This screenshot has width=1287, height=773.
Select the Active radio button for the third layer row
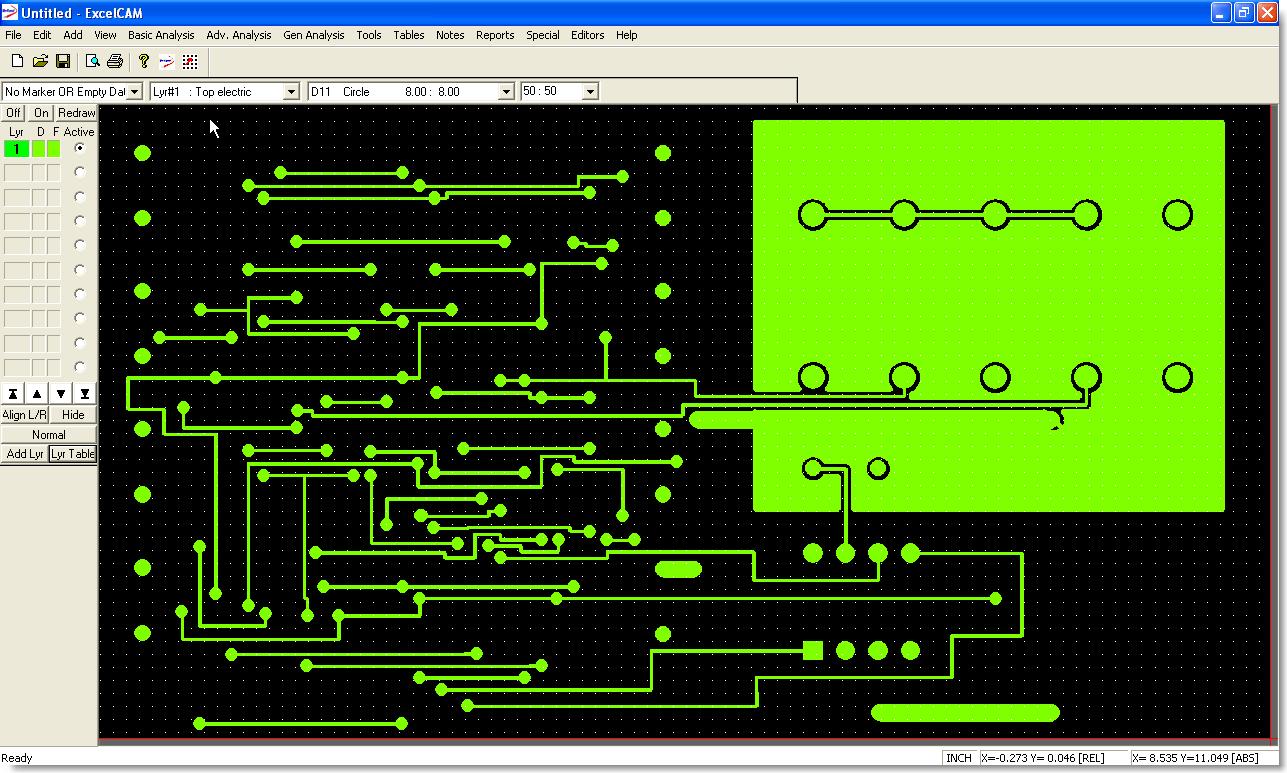pyautogui.click(x=80, y=197)
